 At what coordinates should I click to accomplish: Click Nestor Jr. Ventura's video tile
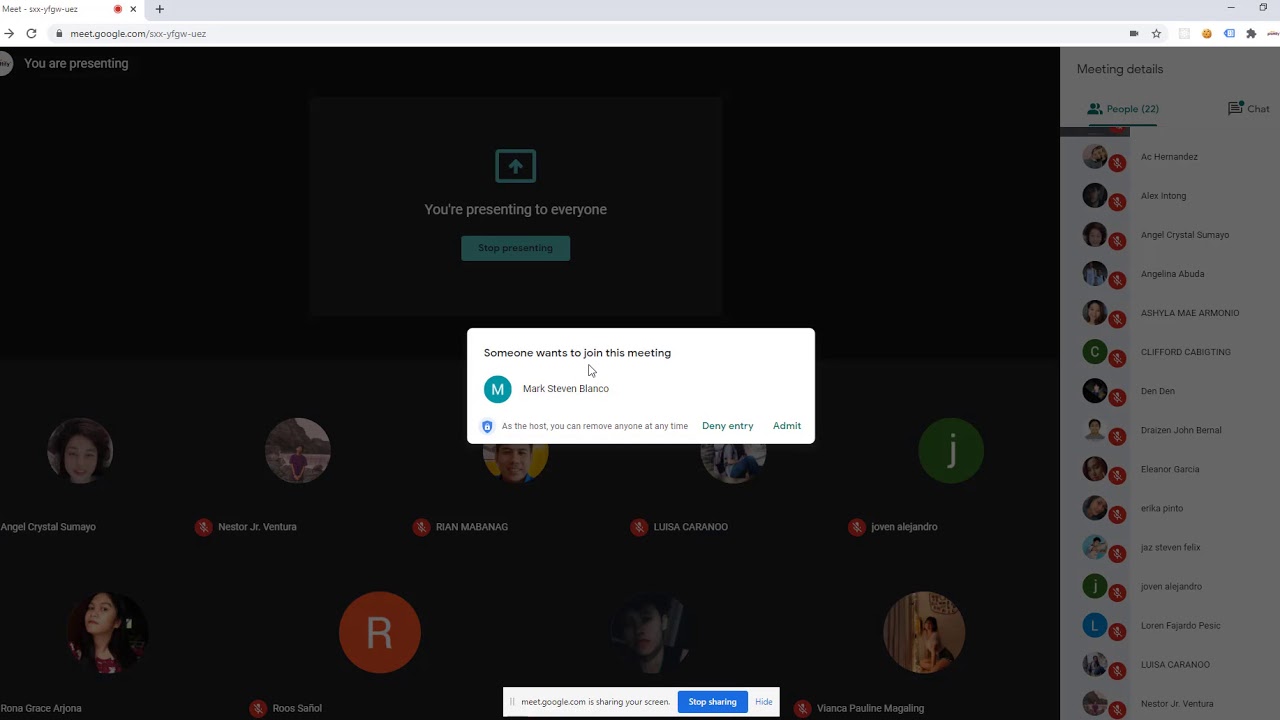(298, 451)
